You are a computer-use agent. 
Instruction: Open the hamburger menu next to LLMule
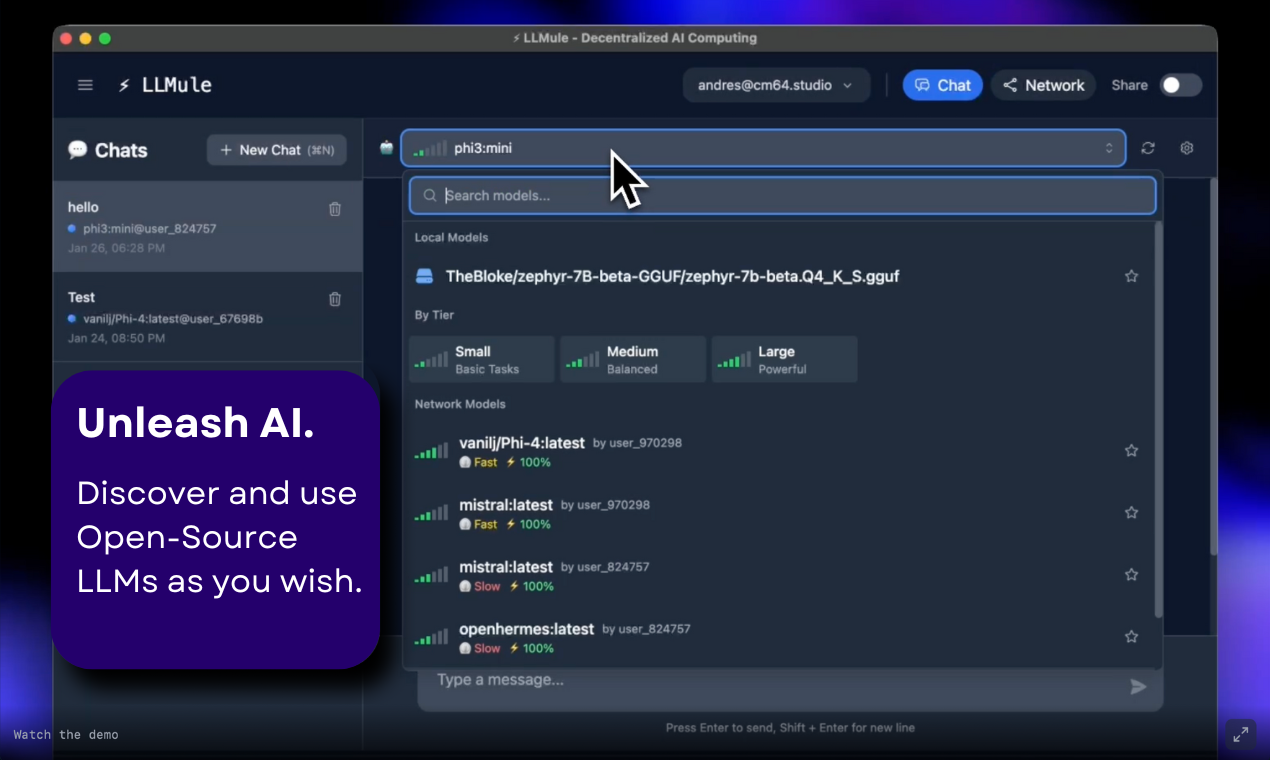(x=85, y=85)
